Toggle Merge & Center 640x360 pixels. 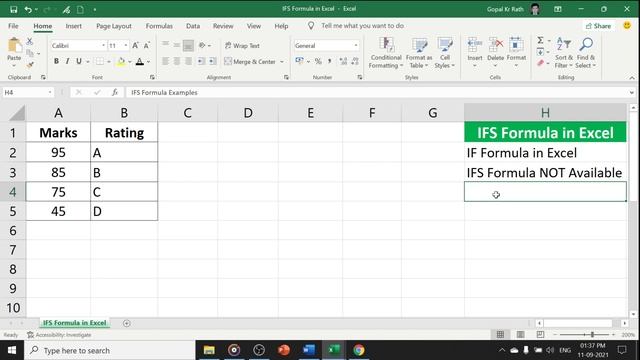coord(250,62)
